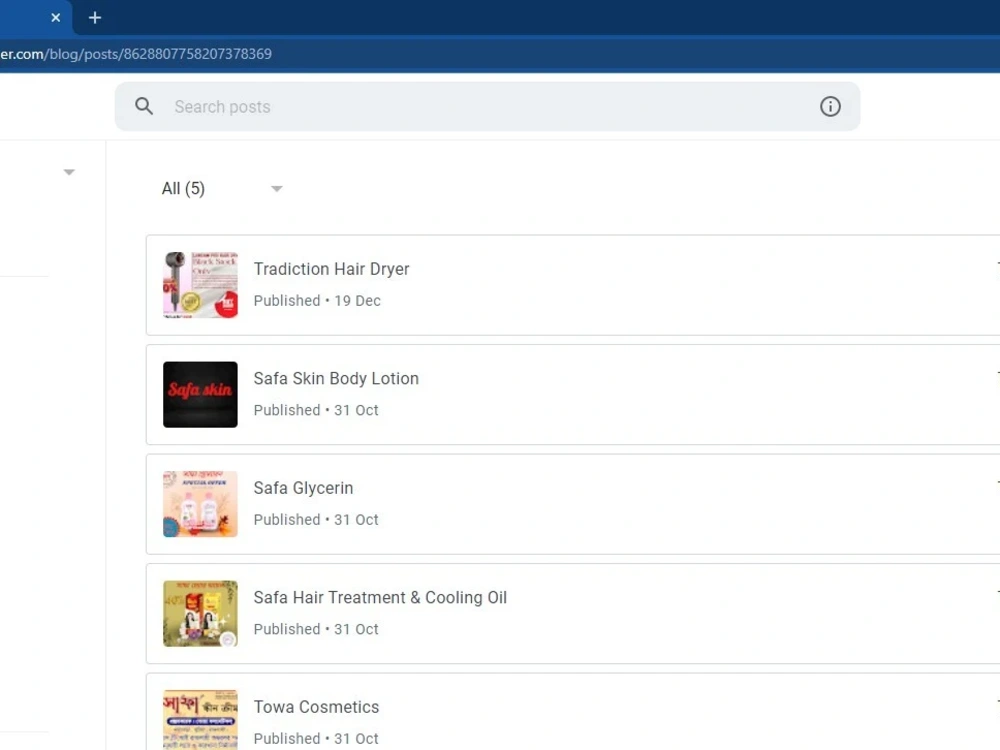
Task: Expand the sidebar blog selector arrow
Action: pos(69,172)
